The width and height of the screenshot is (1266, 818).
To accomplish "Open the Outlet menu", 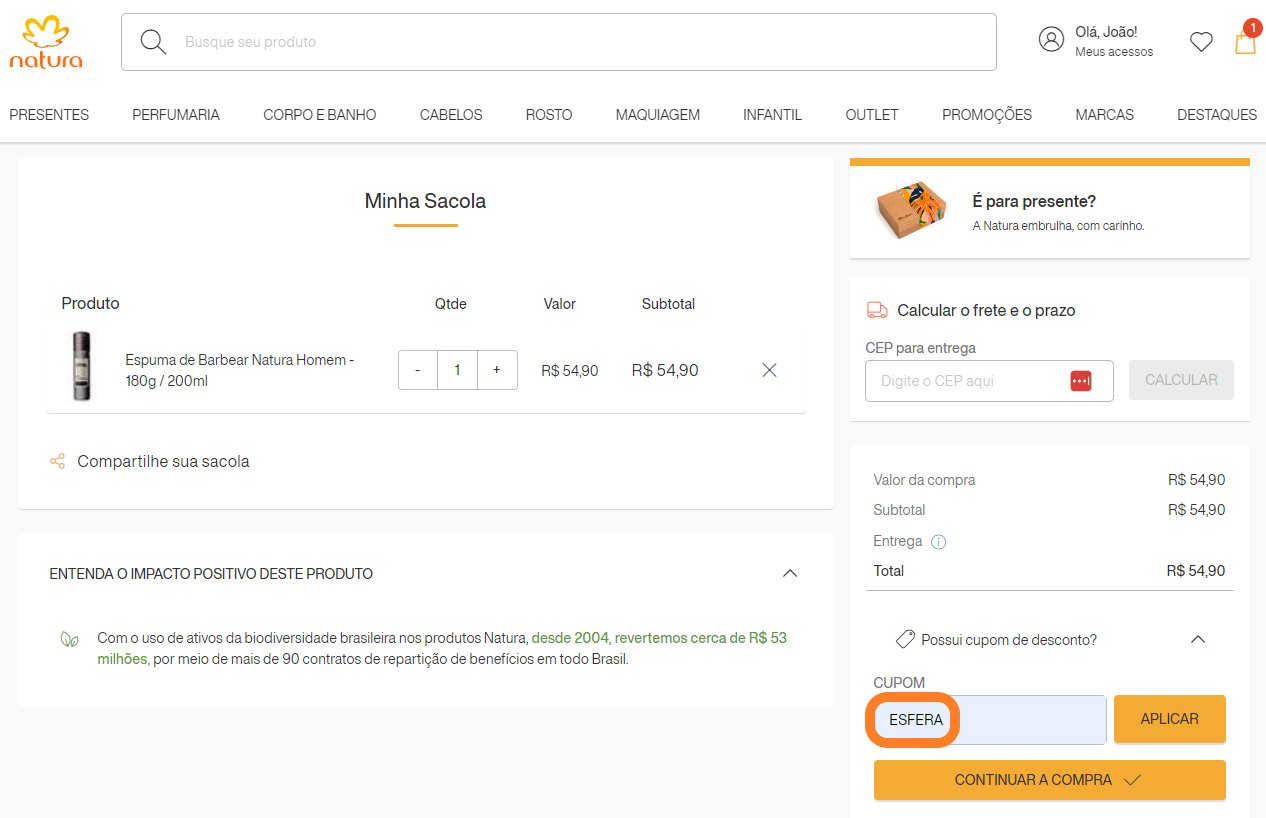I will click(872, 115).
